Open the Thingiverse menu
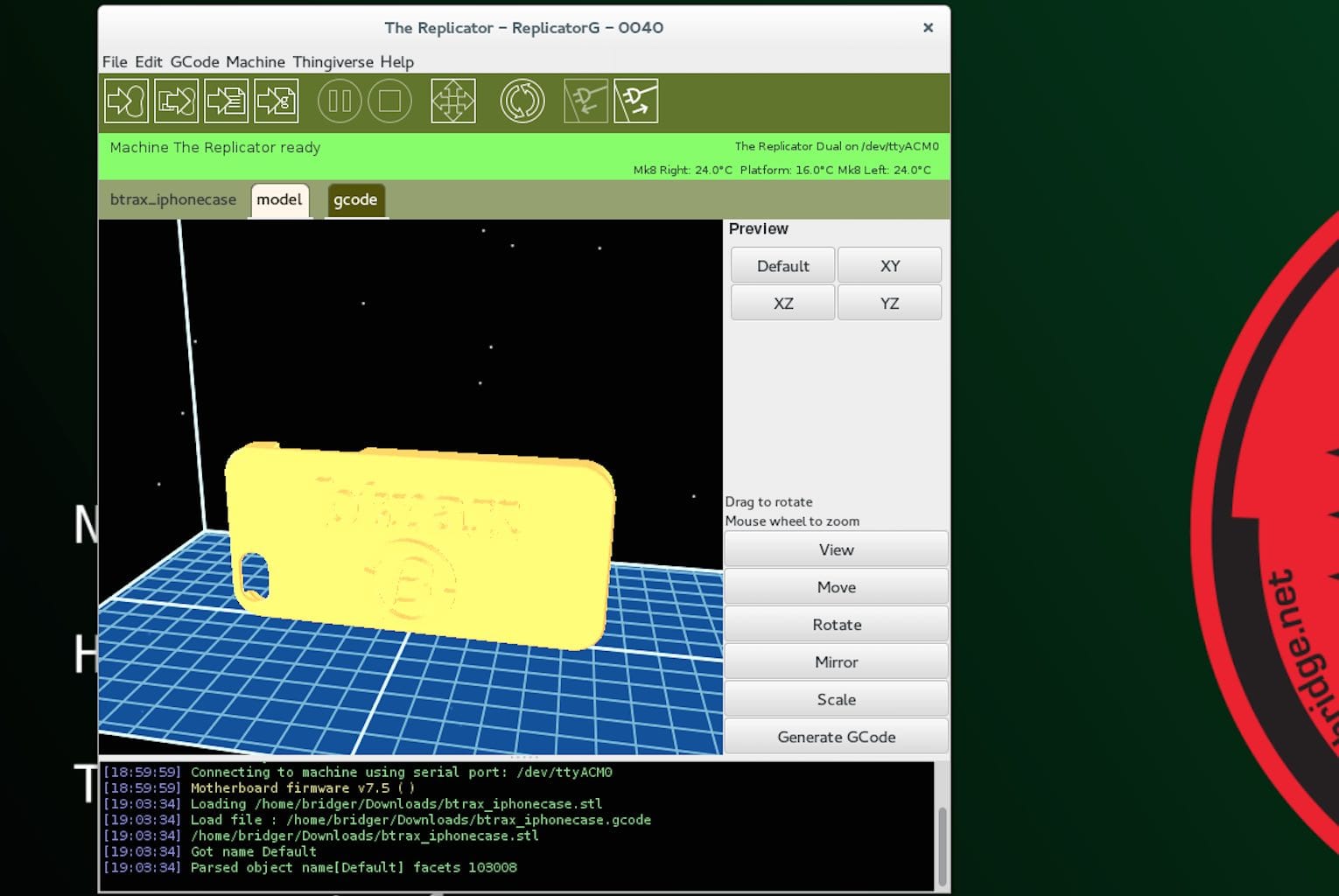Screen dimensions: 1339x896 click(333, 62)
